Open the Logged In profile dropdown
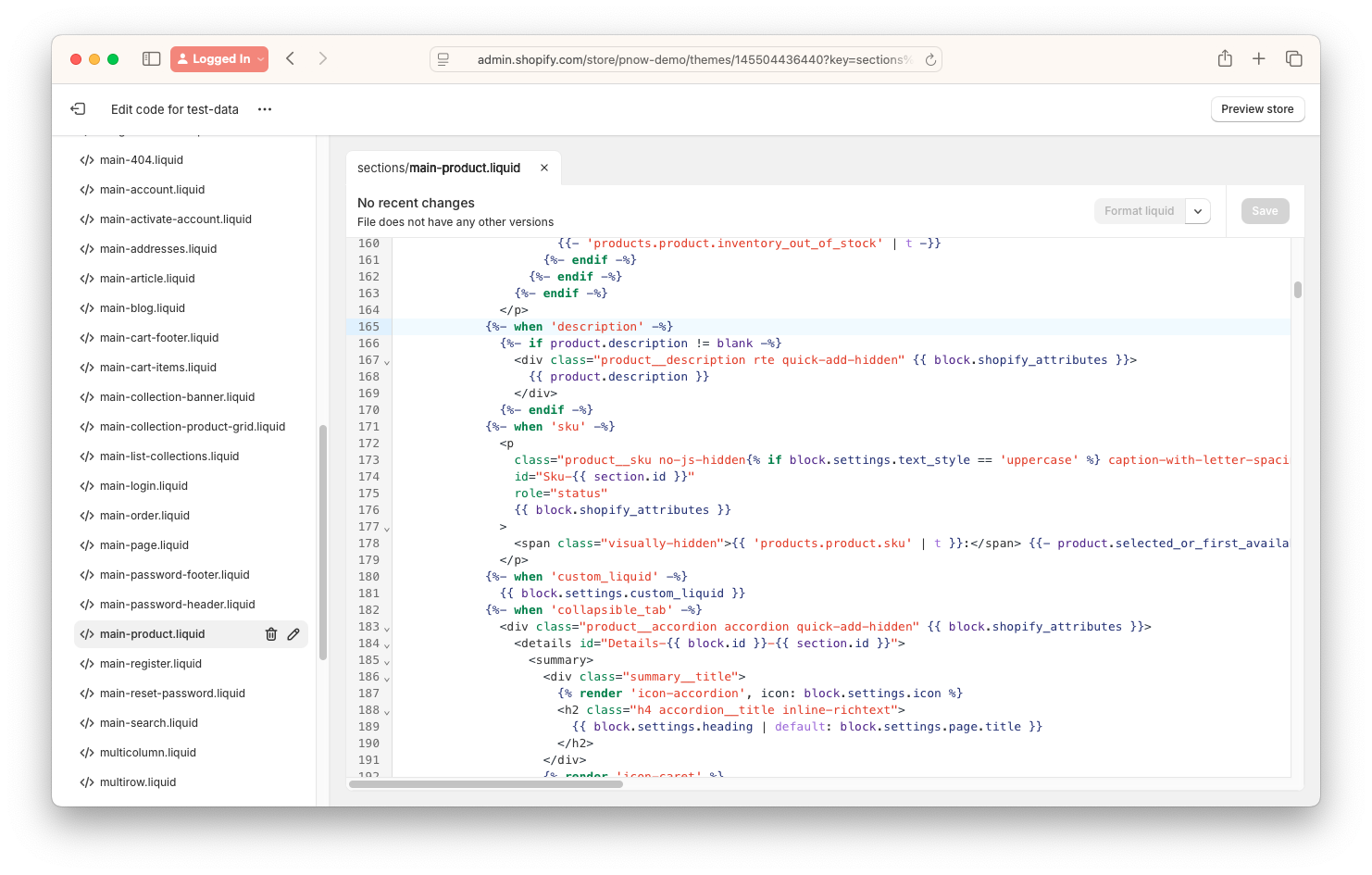The height and width of the screenshot is (875, 1372). 219,58
